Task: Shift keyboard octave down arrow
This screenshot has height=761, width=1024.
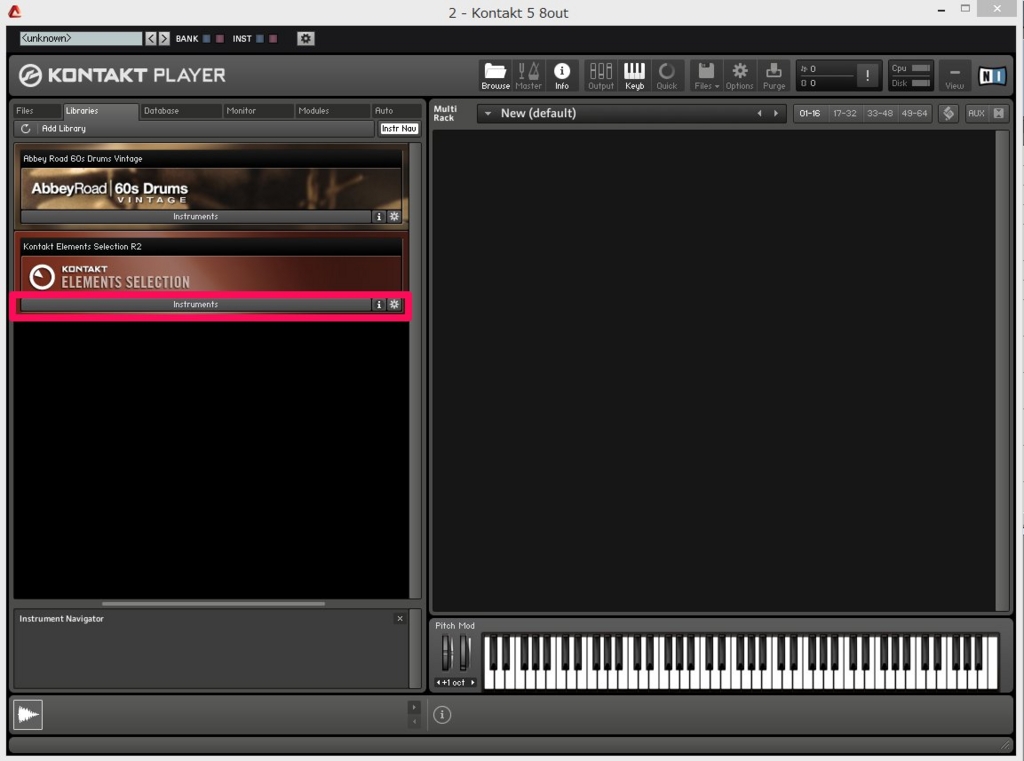Action: (x=439, y=683)
